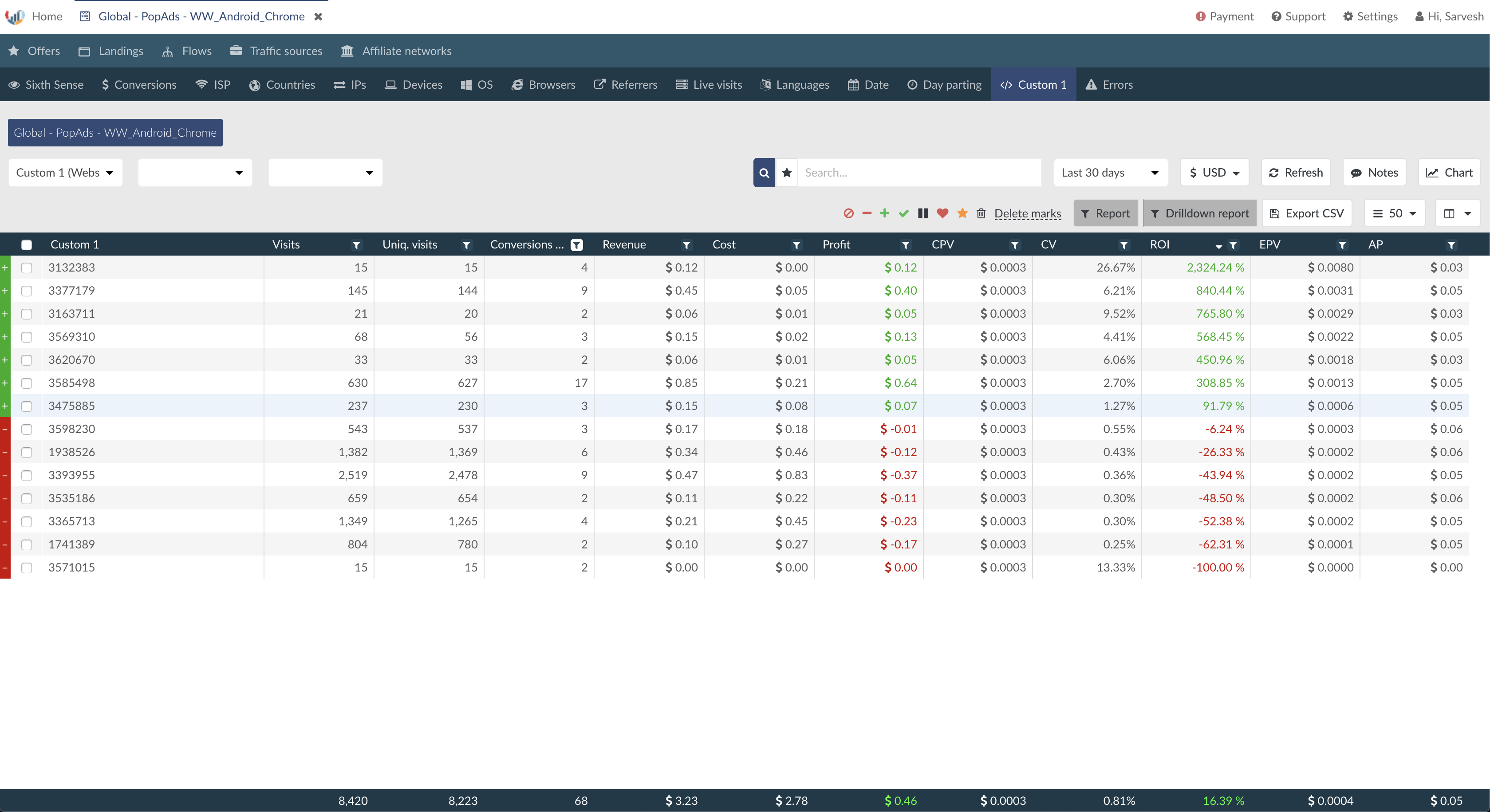Viewport: 1490px width, 812px height.
Task: Tick the checkbox for row 3132383
Action: [27, 268]
